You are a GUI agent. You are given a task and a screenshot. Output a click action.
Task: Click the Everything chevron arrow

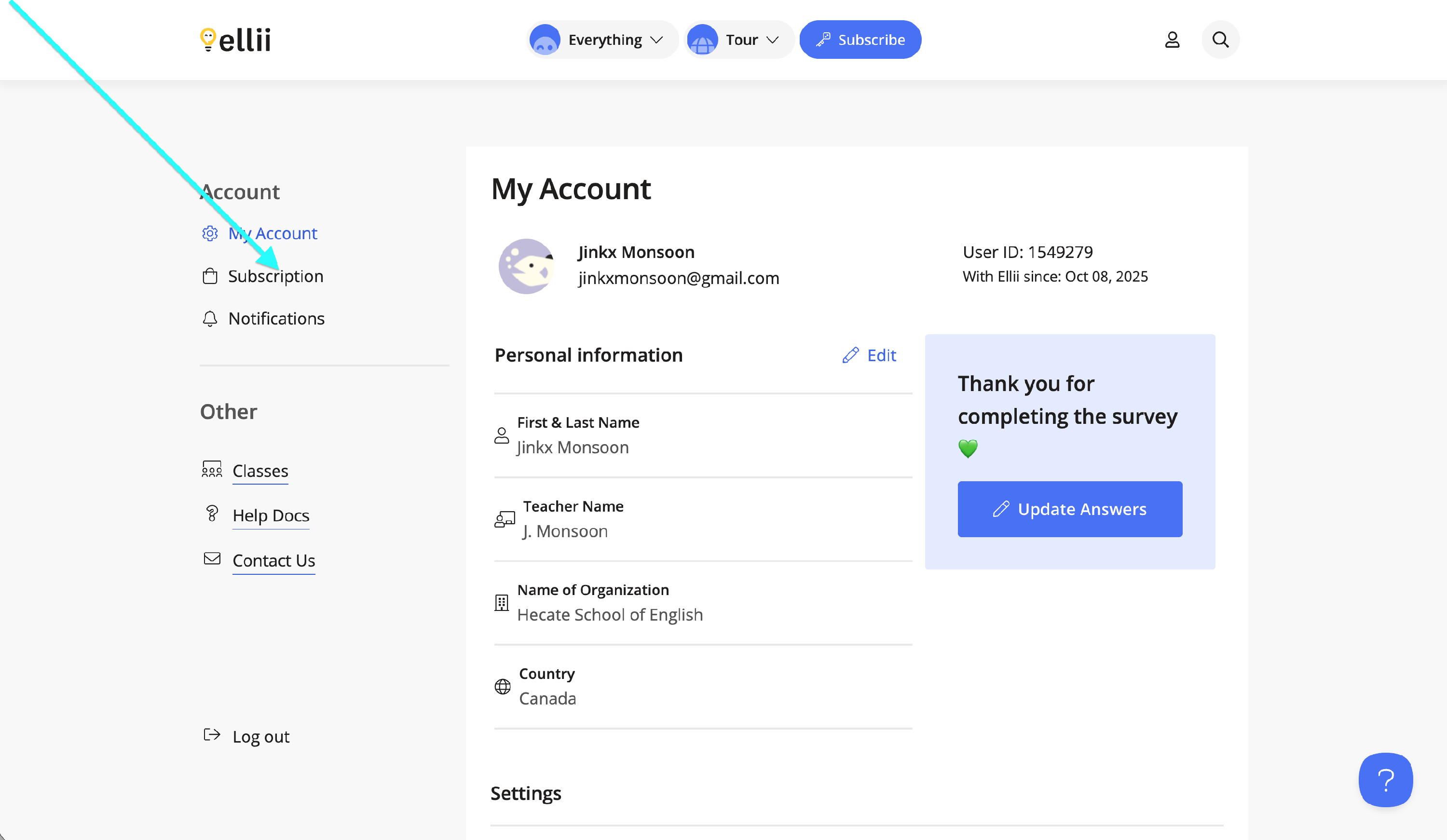point(656,40)
